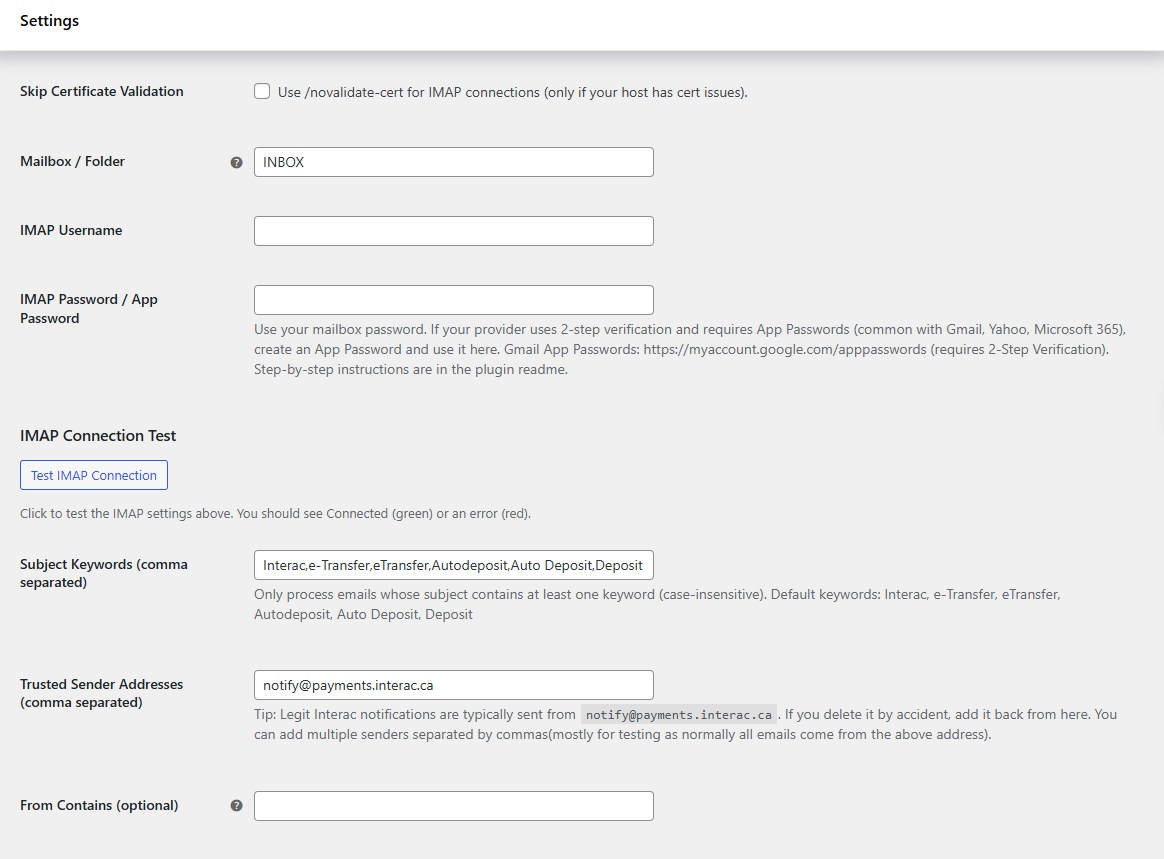Click the Mailbox / Folder help icon
The width and height of the screenshot is (1164, 859).
(237, 162)
